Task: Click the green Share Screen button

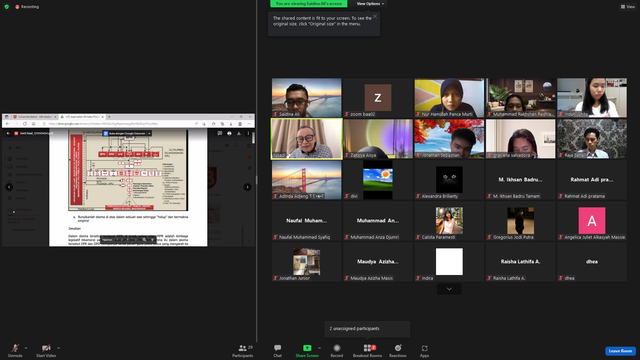Action: point(307,350)
